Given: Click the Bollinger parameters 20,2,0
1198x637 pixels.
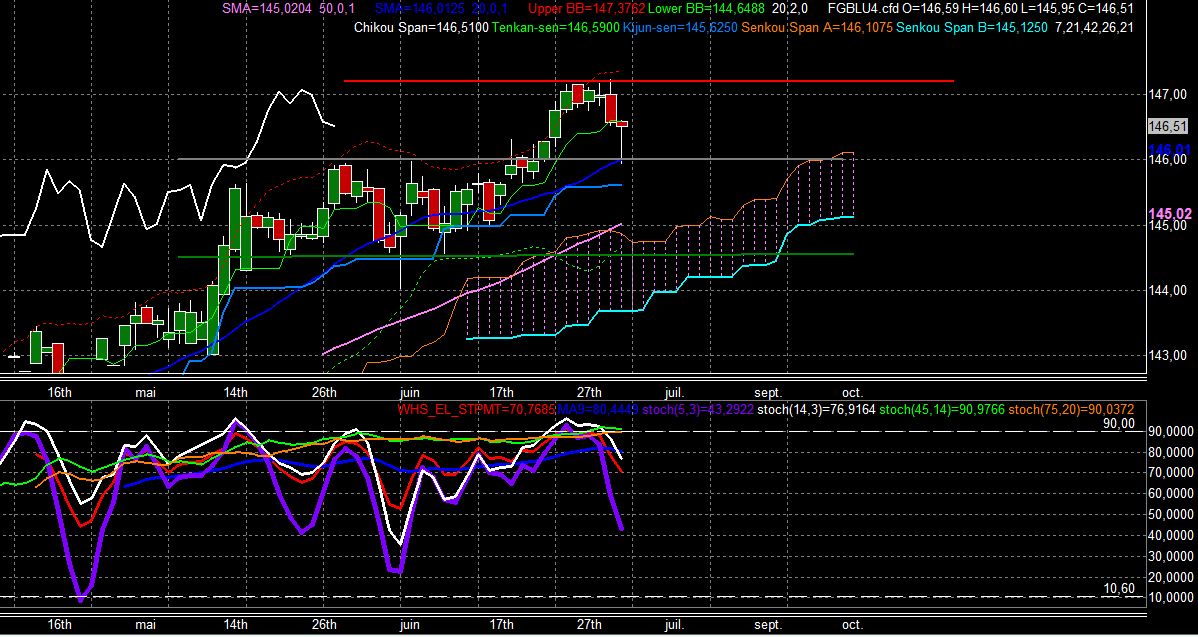Looking at the screenshot, I should point(792,9).
